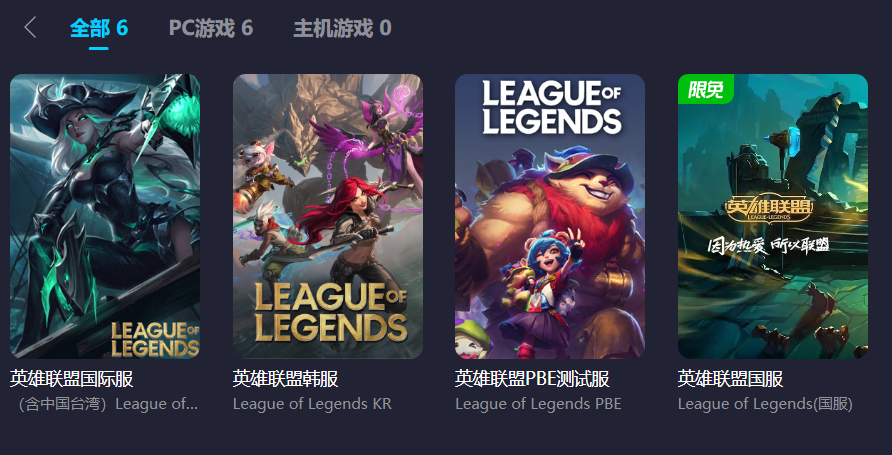Click the back arrow icon
This screenshot has height=455, width=892.
pyautogui.click(x=30, y=27)
